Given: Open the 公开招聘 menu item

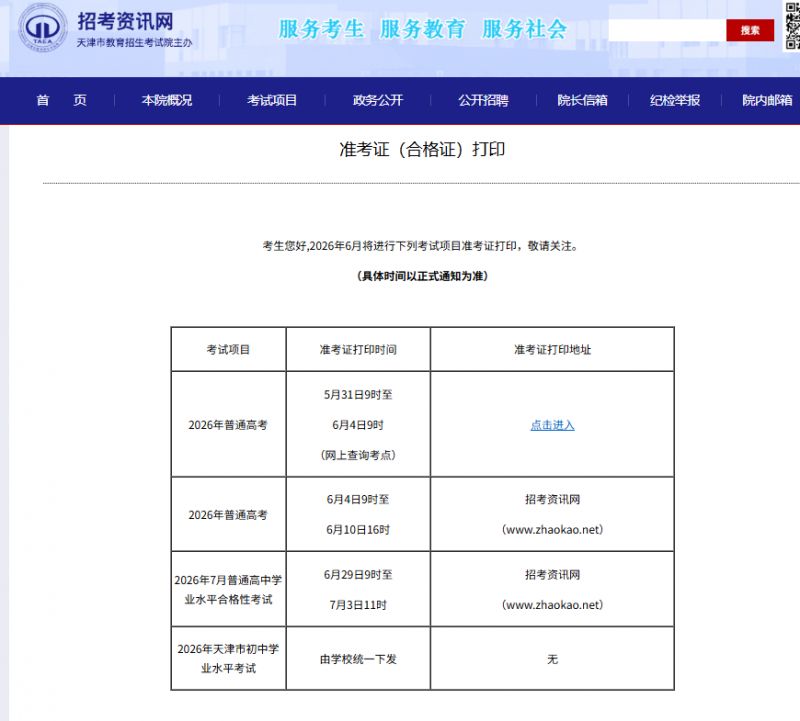Looking at the screenshot, I should click(x=483, y=100).
